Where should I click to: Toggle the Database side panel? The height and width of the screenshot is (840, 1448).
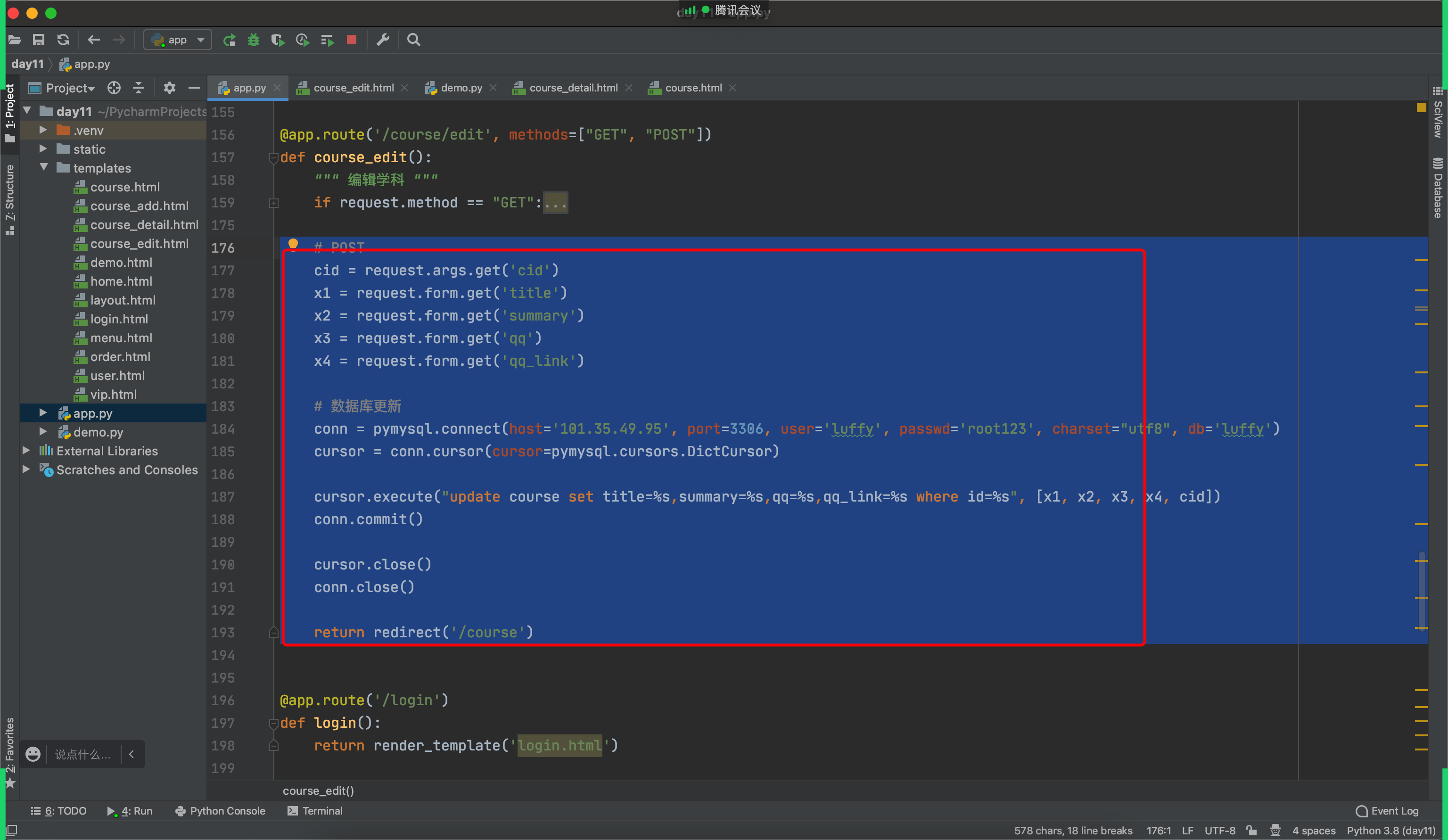coord(1438,188)
